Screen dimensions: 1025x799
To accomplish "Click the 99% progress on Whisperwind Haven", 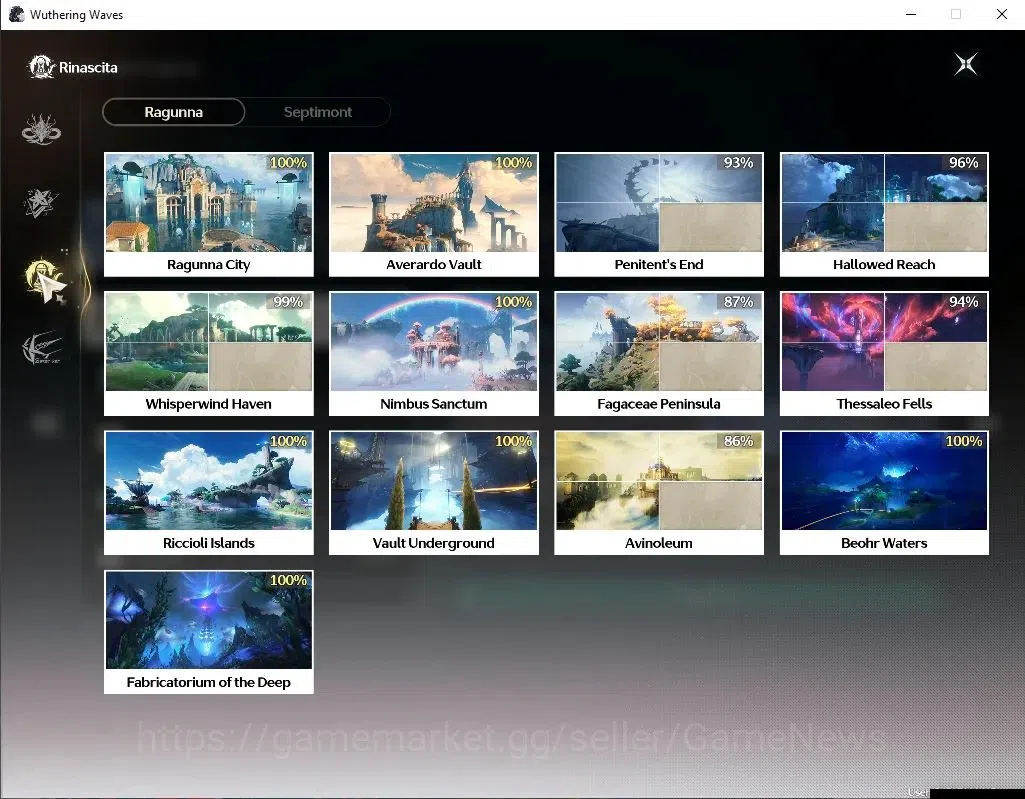I will tap(288, 301).
